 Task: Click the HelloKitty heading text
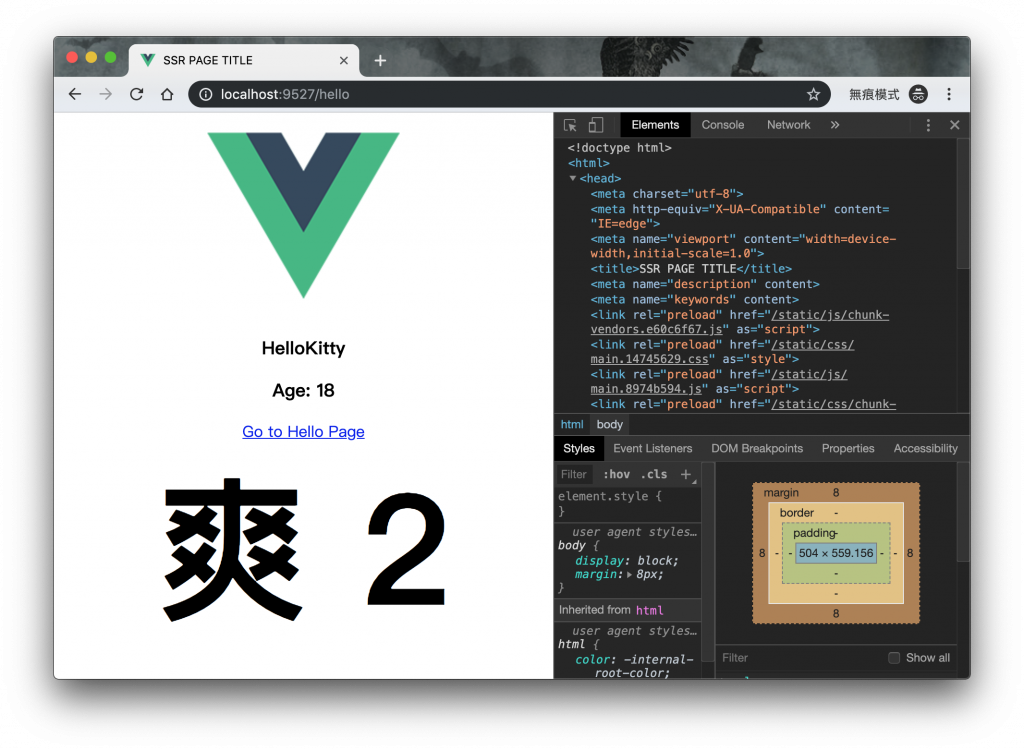point(303,348)
